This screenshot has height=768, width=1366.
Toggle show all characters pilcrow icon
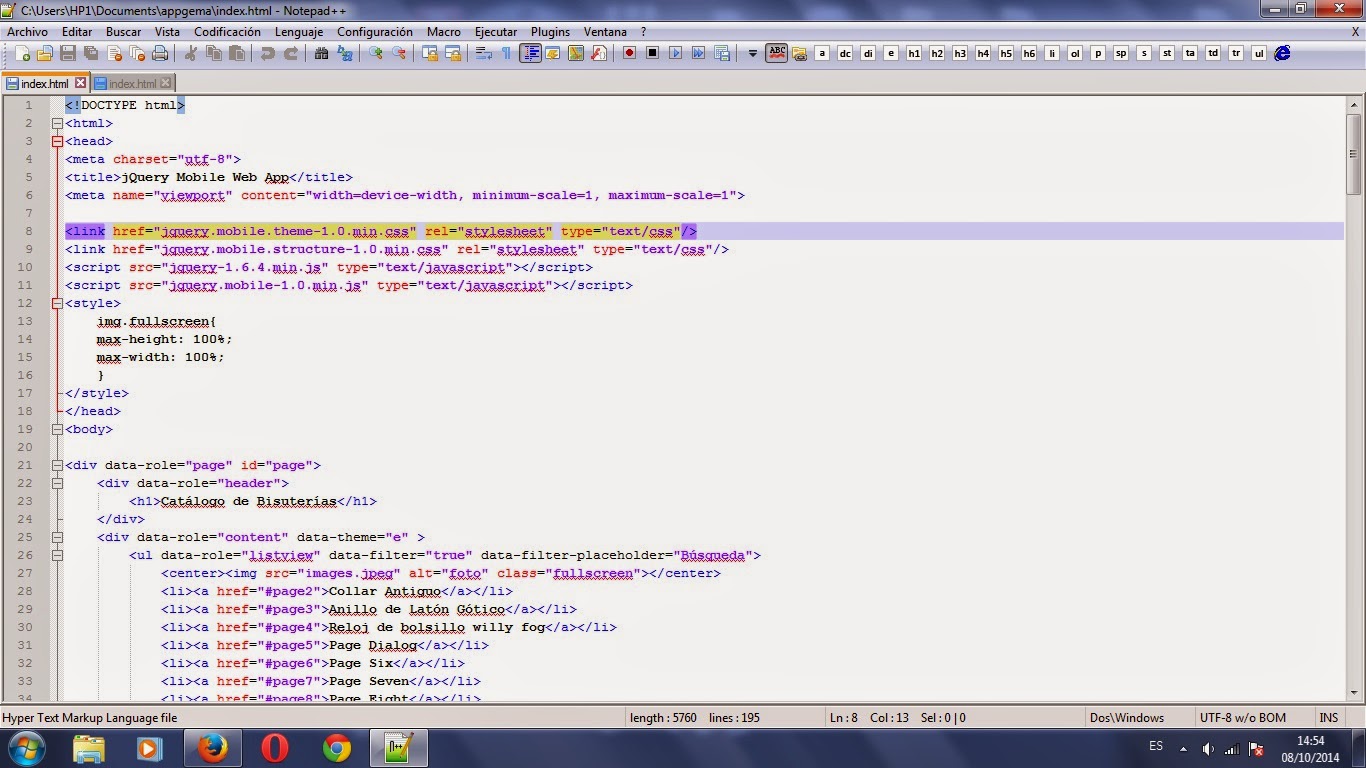506,53
